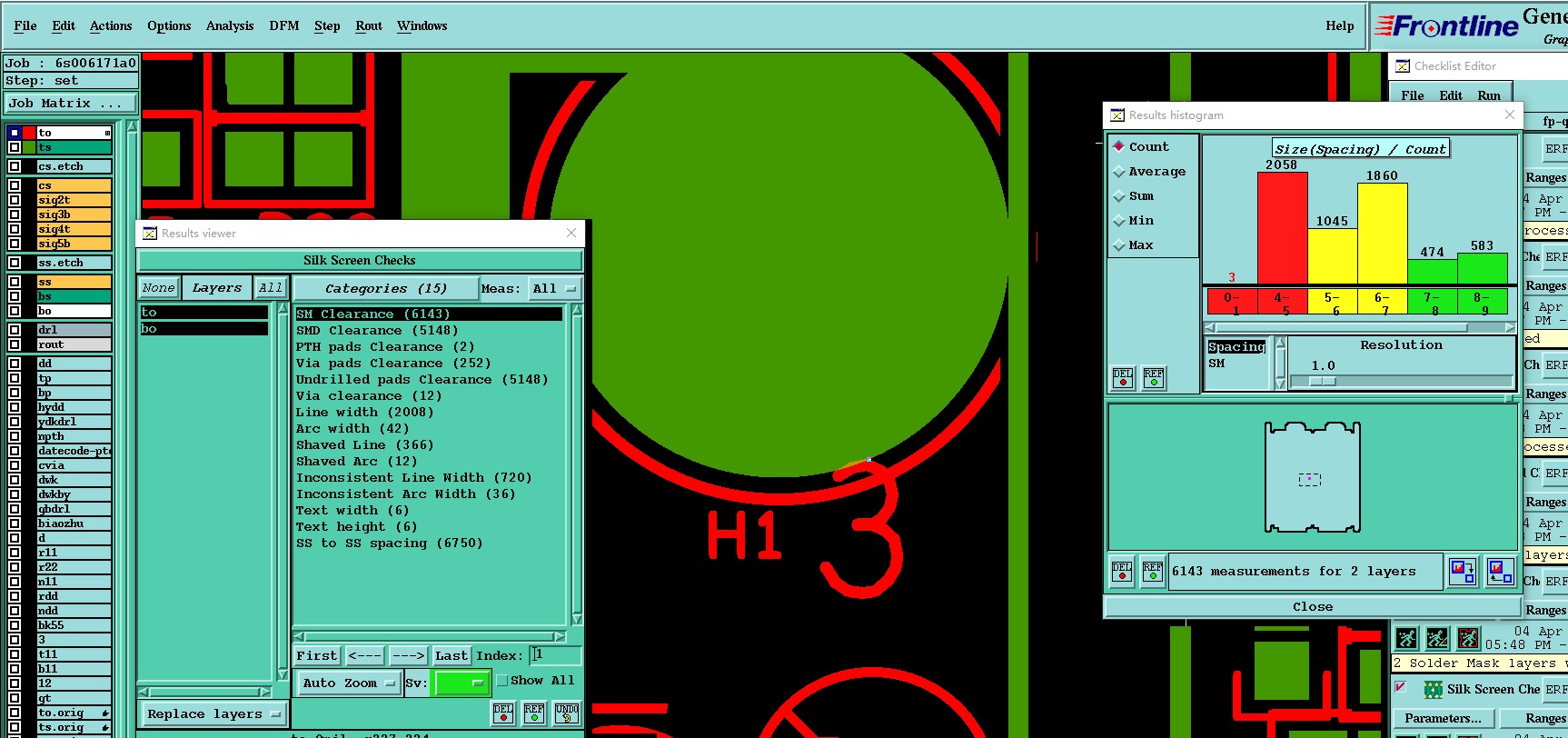The height and width of the screenshot is (738, 1568).
Task: Enable the Show All checkbox
Action: (x=502, y=681)
